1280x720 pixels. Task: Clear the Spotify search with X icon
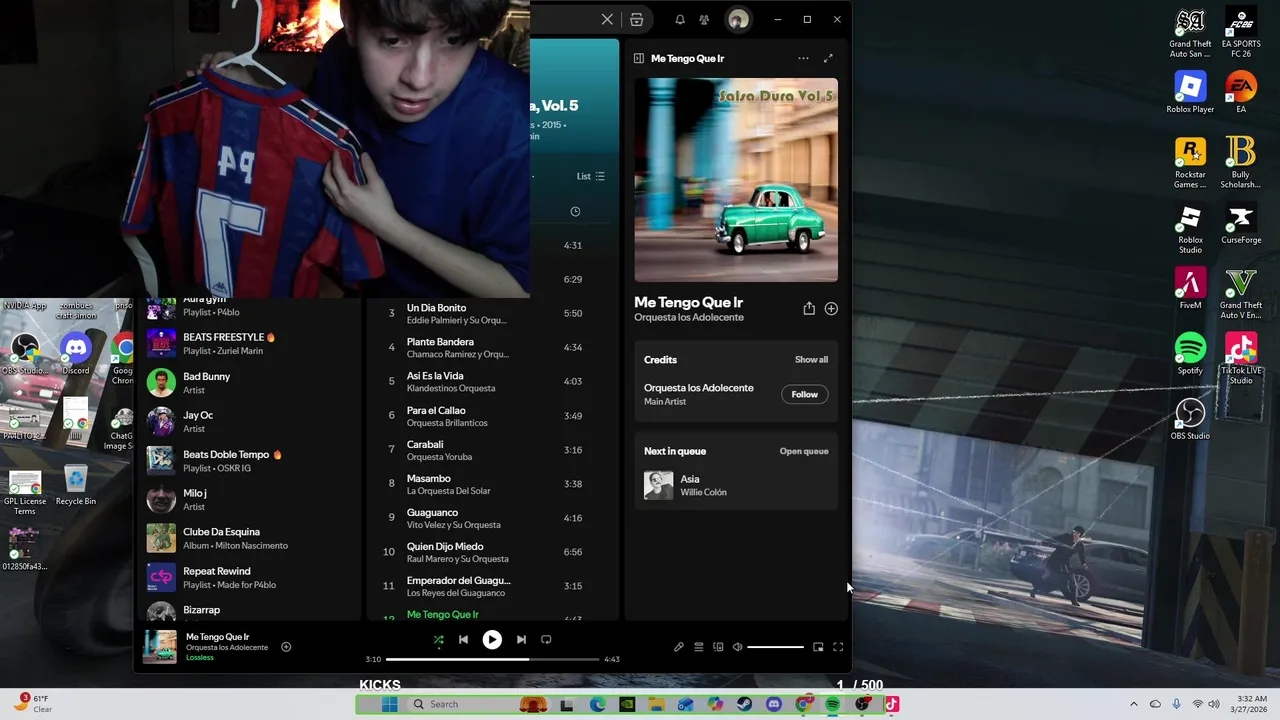click(607, 19)
